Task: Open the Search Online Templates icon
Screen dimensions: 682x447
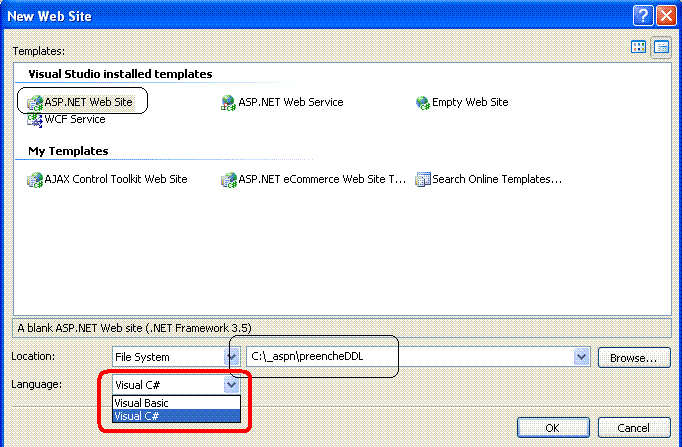Action: tap(422, 180)
